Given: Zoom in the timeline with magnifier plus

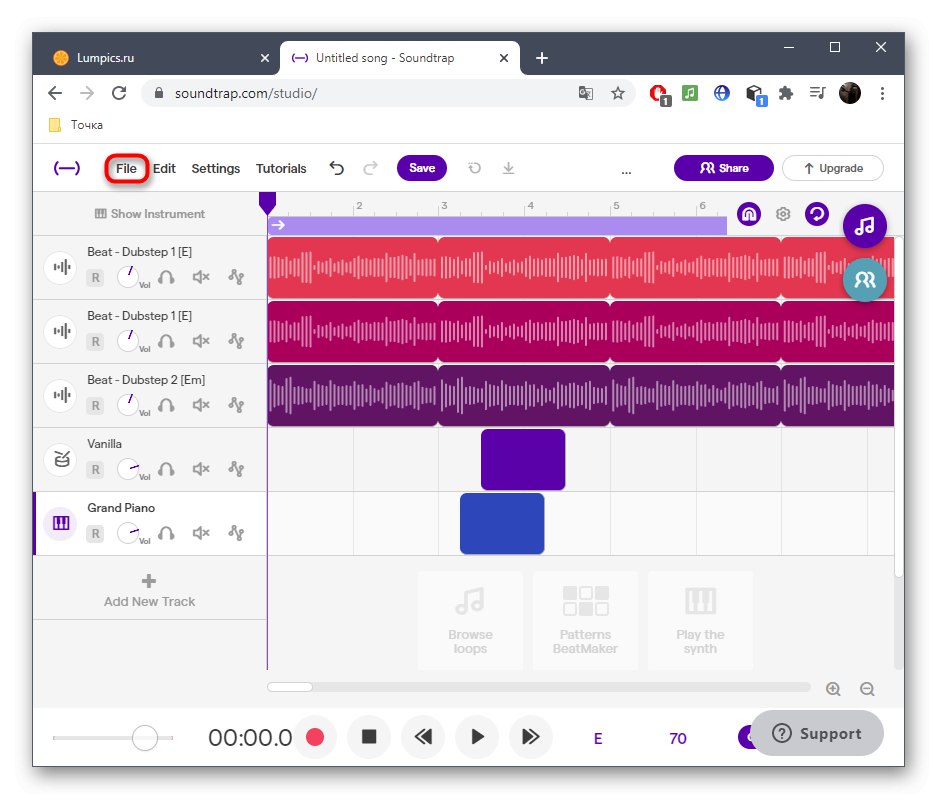Looking at the screenshot, I should click(833, 689).
